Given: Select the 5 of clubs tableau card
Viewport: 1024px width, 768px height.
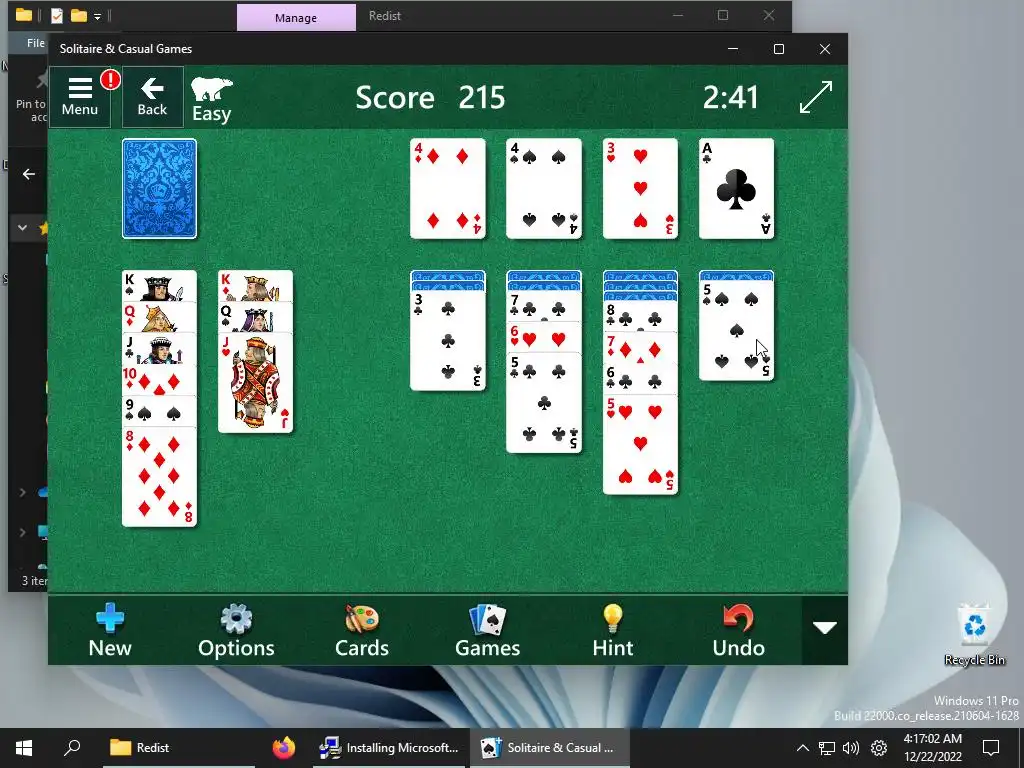Looking at the screenshot, I should pyautogui.click(x=543, y=403).
